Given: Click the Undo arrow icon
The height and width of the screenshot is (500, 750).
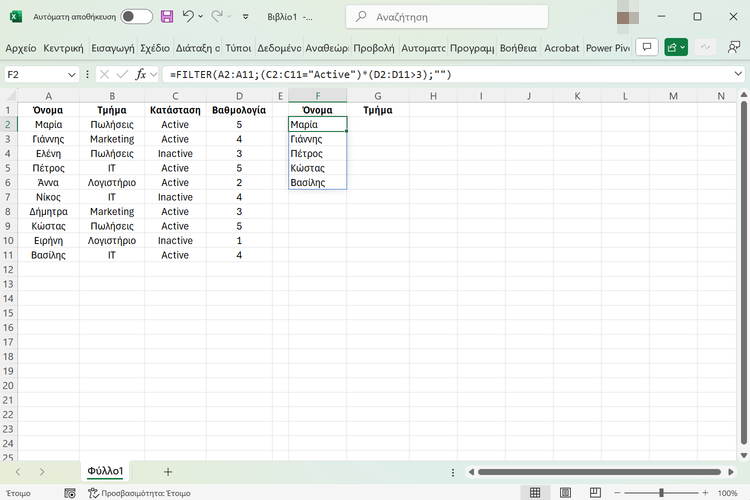Looking at the screenshot, I should pos(188,17).
